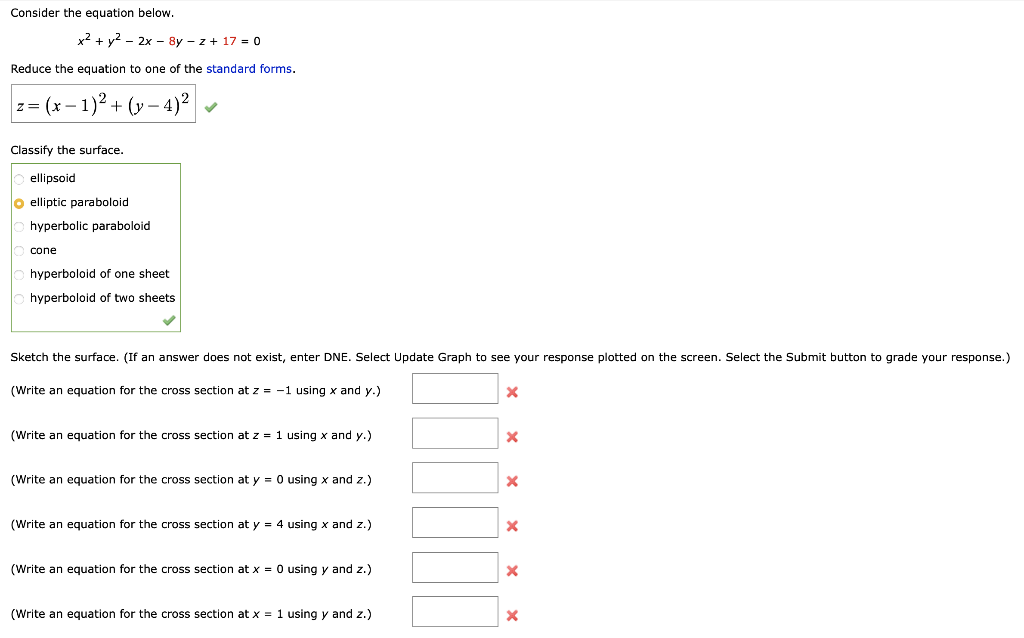
Task: Click the x = 0 cross section input
Action: (x=455, y=567)
